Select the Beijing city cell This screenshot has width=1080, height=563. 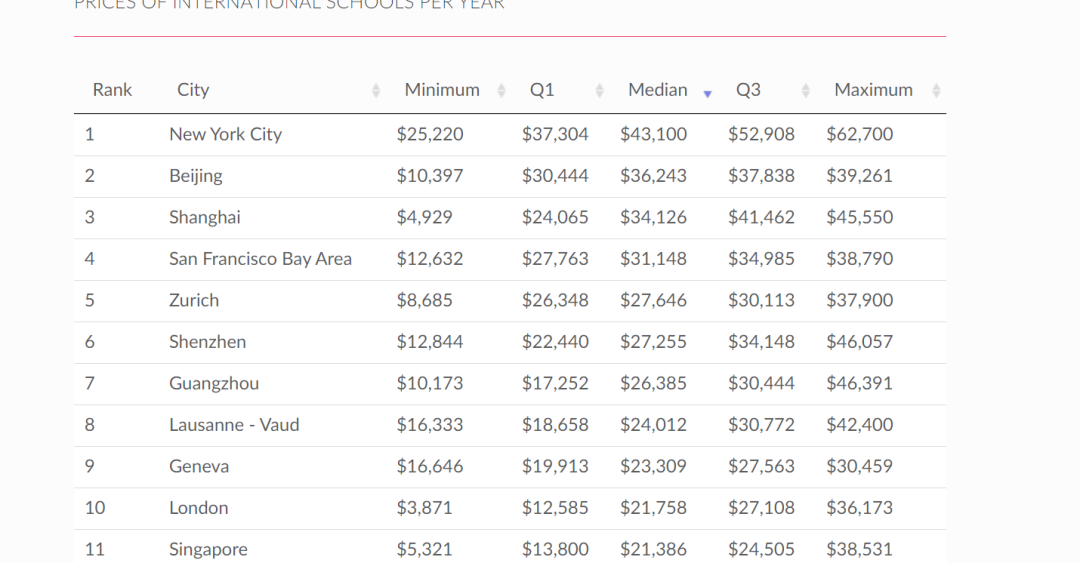(x=196, y=176)
